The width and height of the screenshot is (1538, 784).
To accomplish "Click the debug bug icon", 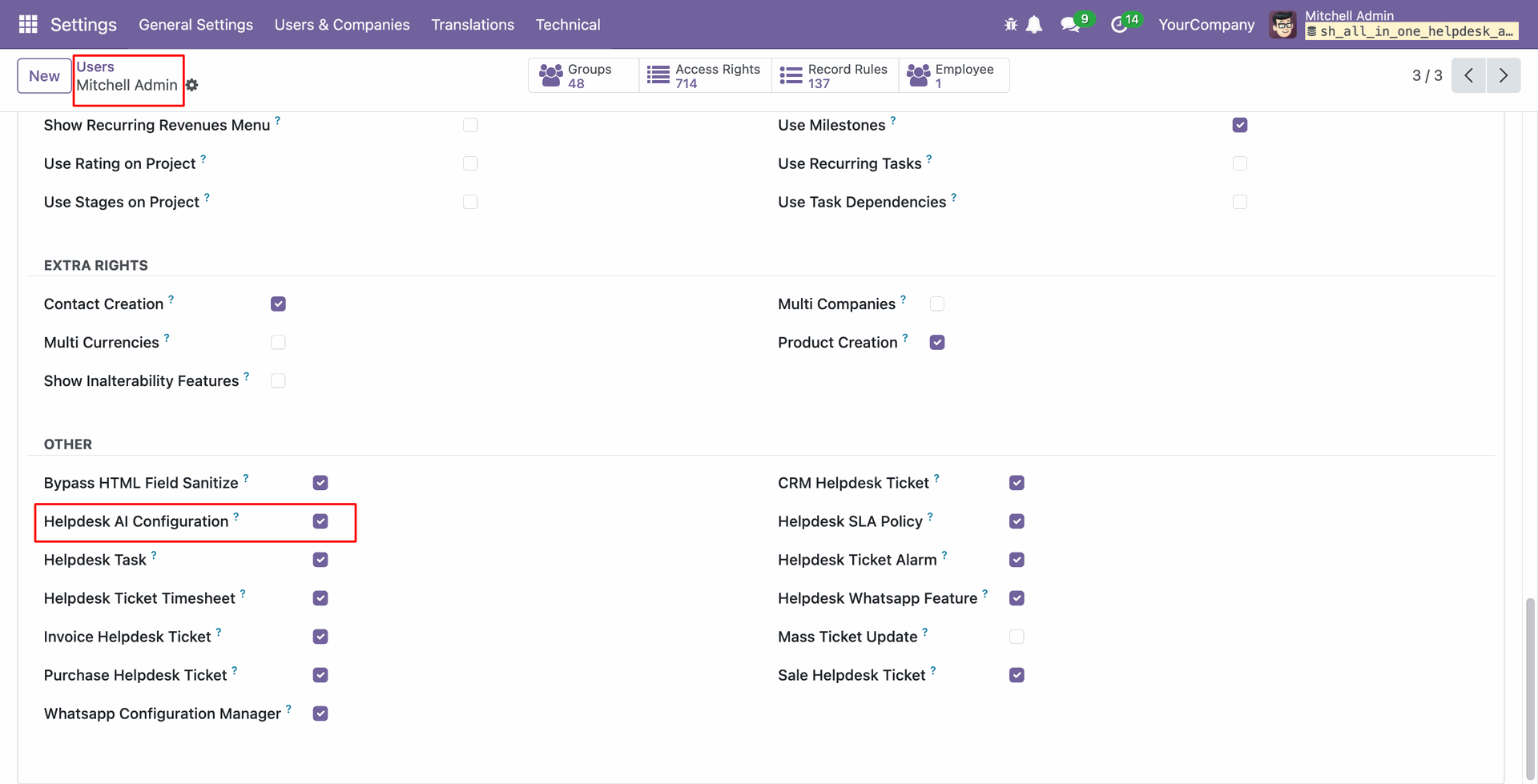I will point(1011,25).
